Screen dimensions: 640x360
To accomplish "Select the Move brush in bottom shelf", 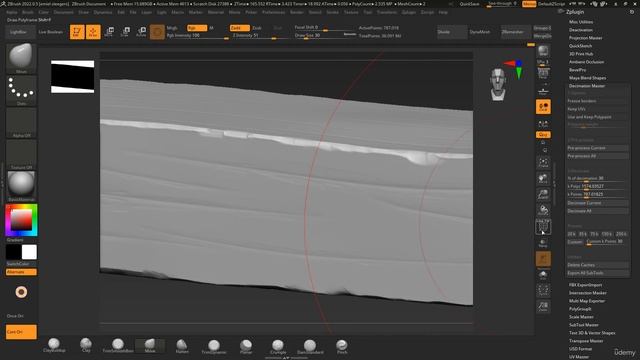I will [x=150, y=345].
